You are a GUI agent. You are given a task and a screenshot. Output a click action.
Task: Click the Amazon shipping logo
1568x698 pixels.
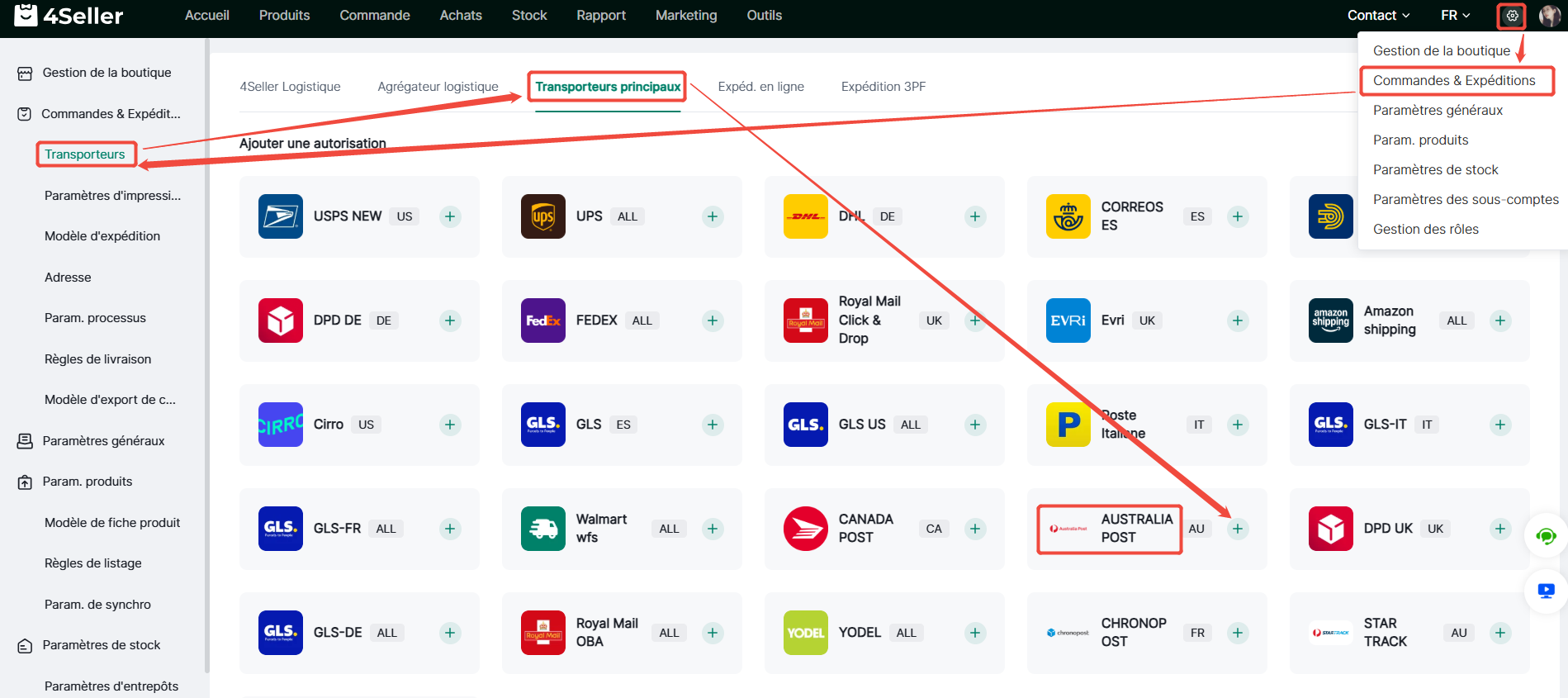pos(1330,321)
